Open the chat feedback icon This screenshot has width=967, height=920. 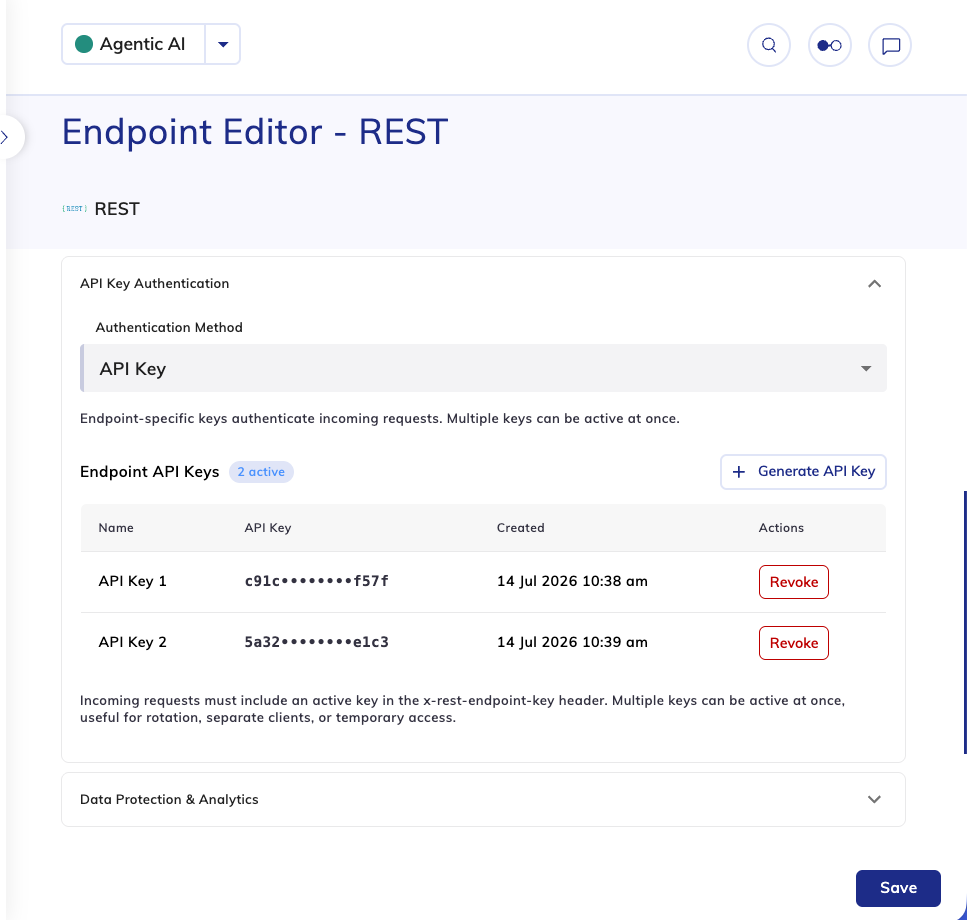click(x=890, y=45)
